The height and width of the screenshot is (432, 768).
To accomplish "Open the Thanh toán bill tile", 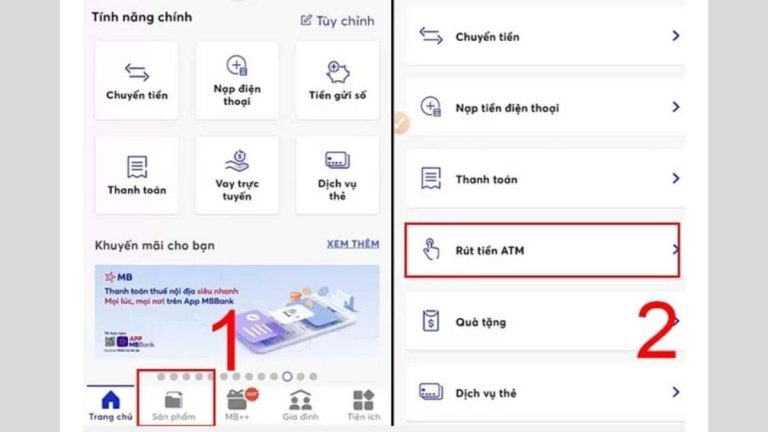I will pos(137,175).
